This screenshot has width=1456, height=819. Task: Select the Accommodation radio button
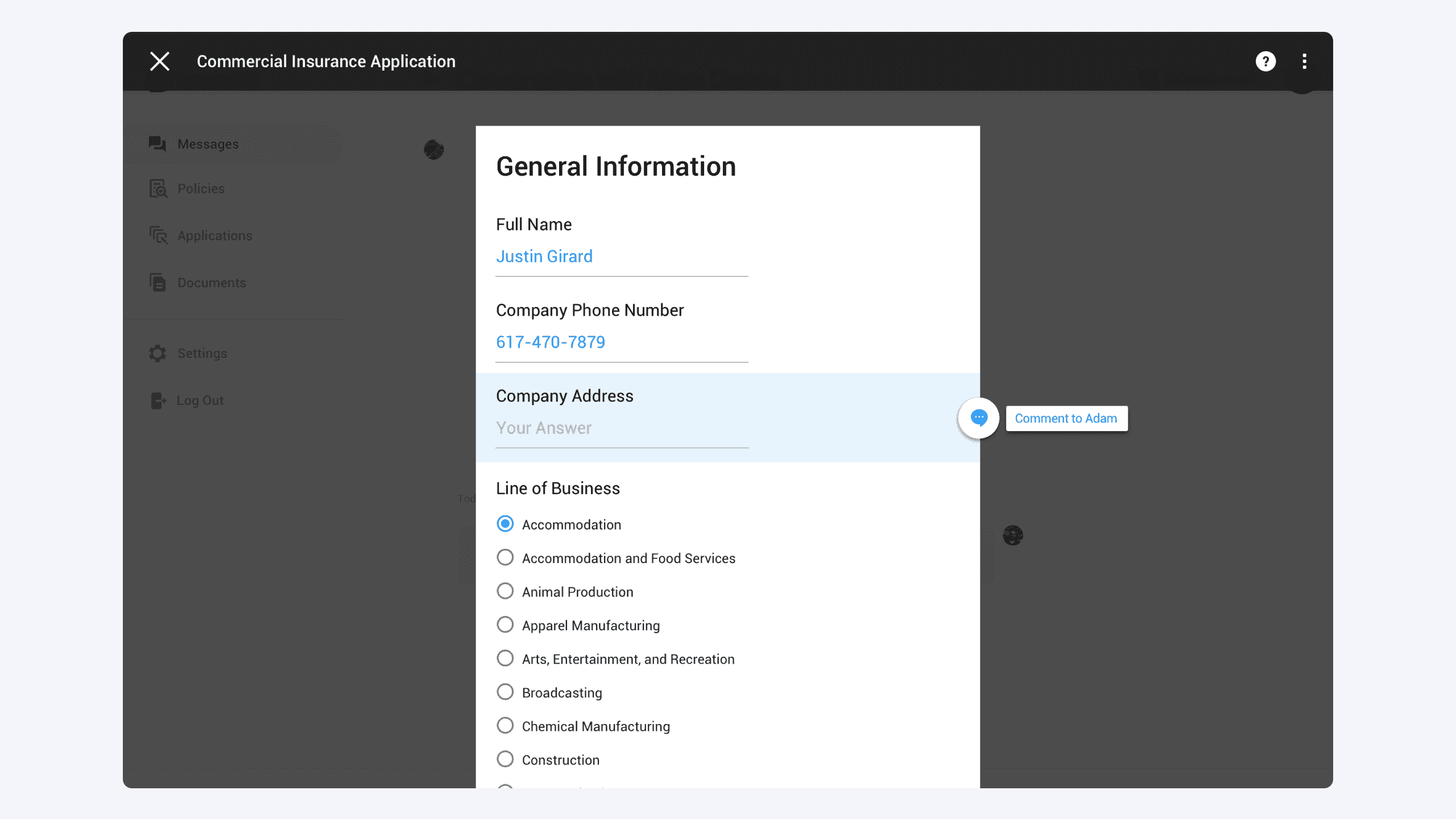pyautogui.click(x=505, y=524)
